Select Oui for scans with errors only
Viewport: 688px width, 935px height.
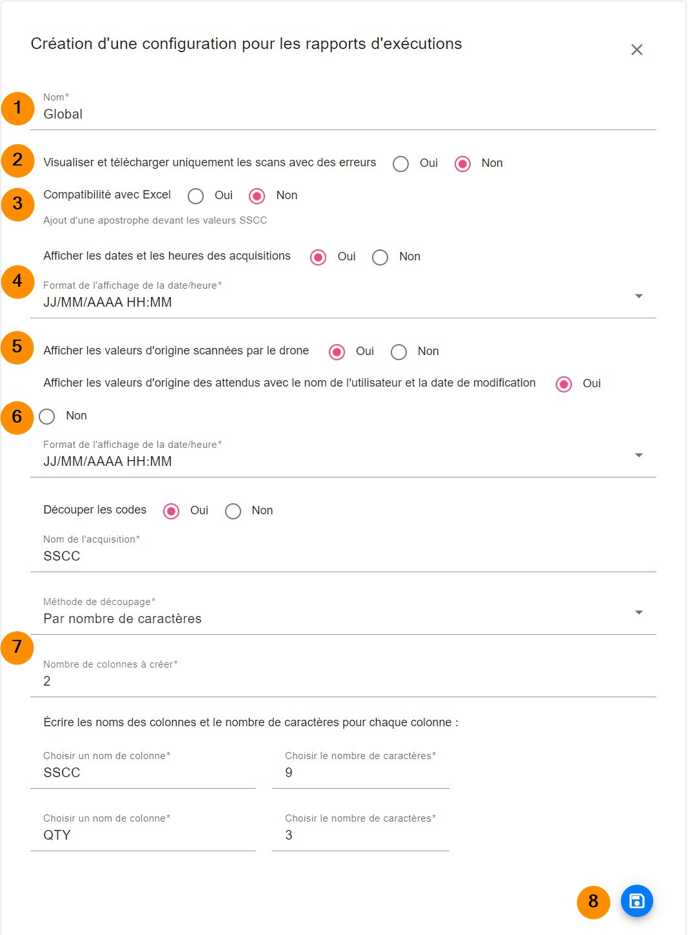click(401, 164)
